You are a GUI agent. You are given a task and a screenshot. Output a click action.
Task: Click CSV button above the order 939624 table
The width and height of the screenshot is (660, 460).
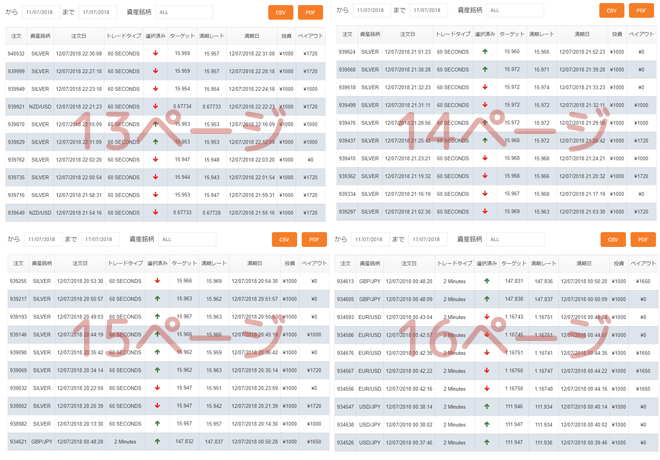(x=612, y=10)
